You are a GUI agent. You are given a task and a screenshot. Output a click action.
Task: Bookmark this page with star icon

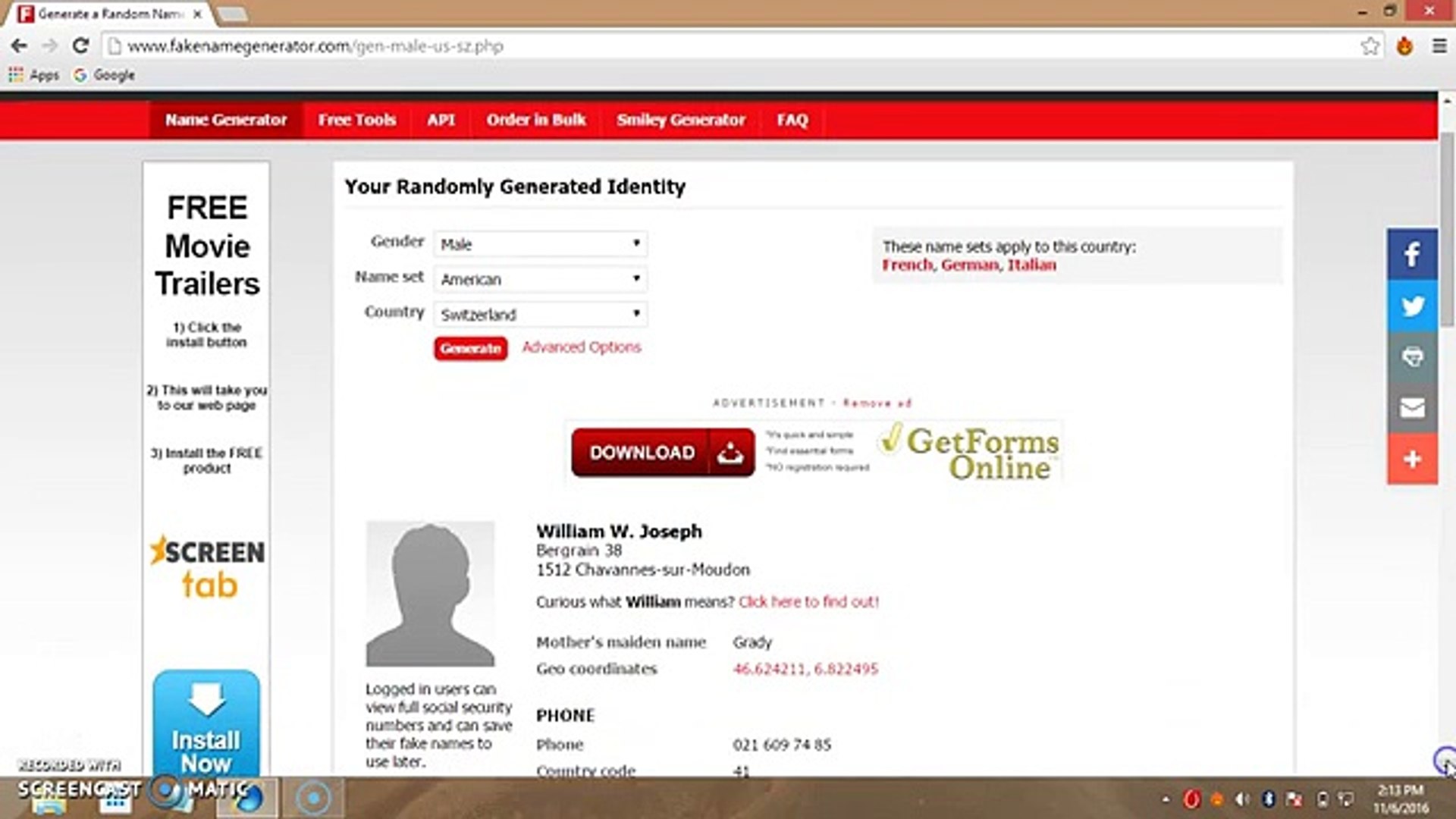(x=1370, y=46)
